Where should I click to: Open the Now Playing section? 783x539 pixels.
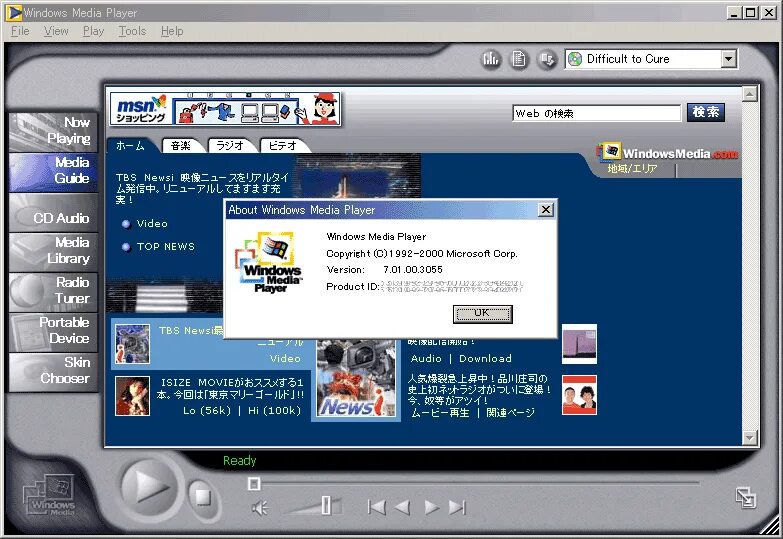coord(53,131)
